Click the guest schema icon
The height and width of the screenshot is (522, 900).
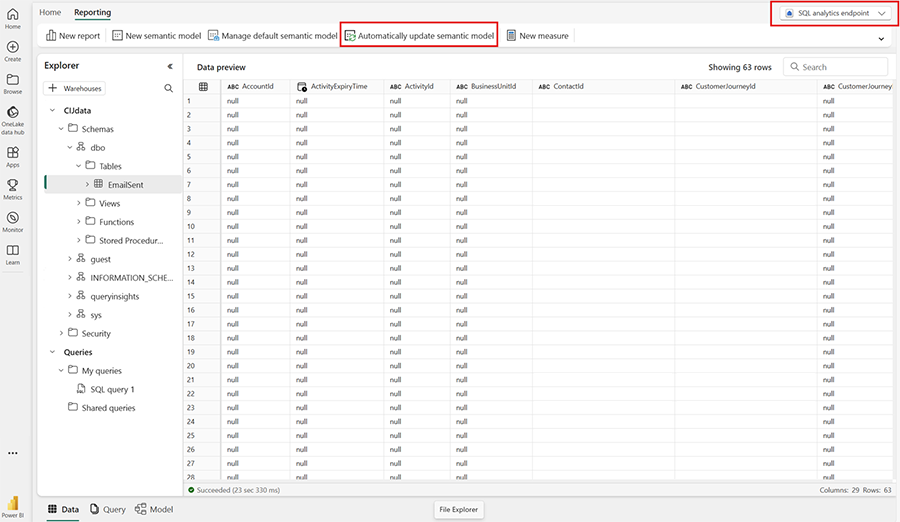(81, 259)
